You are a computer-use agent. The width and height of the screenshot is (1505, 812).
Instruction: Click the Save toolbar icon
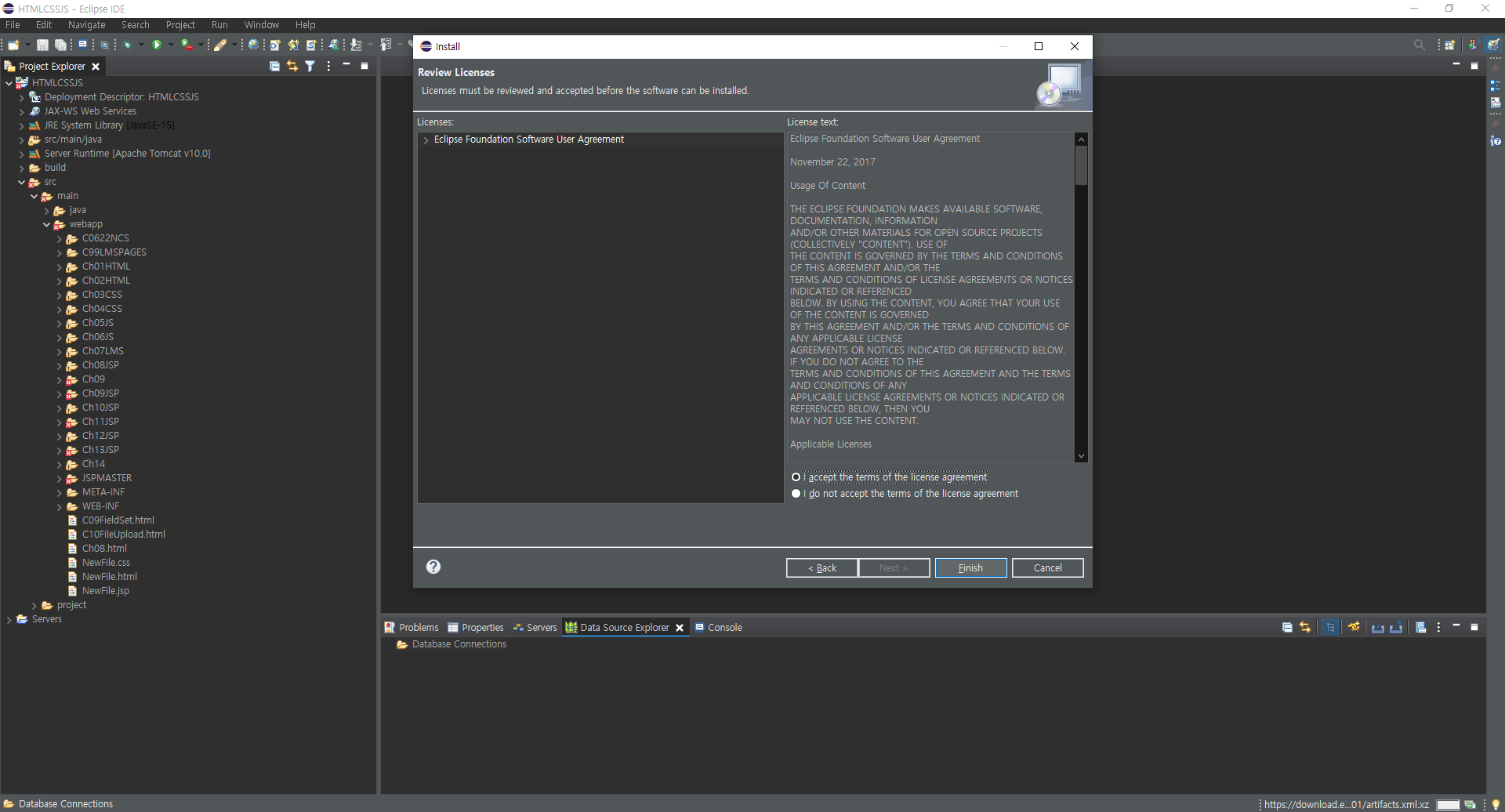(43, 45)
